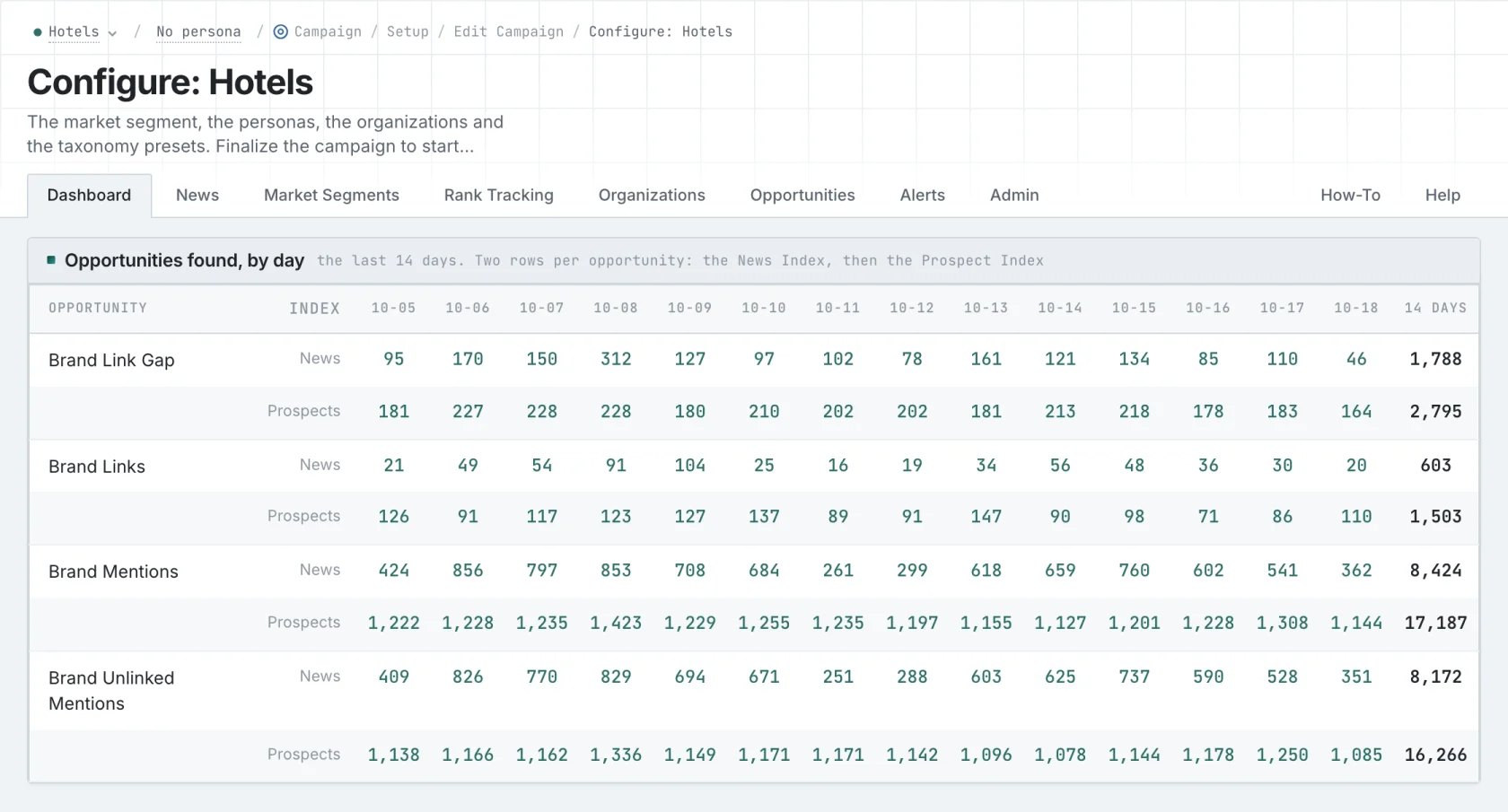The image size is (1508, 812).
Task: Click Brand Mentions Prospects value 1,423
Action: coord(616,623)
